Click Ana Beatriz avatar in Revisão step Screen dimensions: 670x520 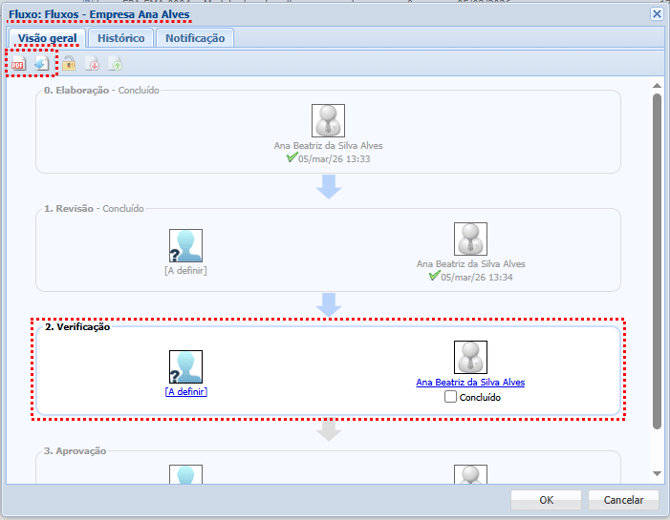pyautogui.click(x=470, y=239)
